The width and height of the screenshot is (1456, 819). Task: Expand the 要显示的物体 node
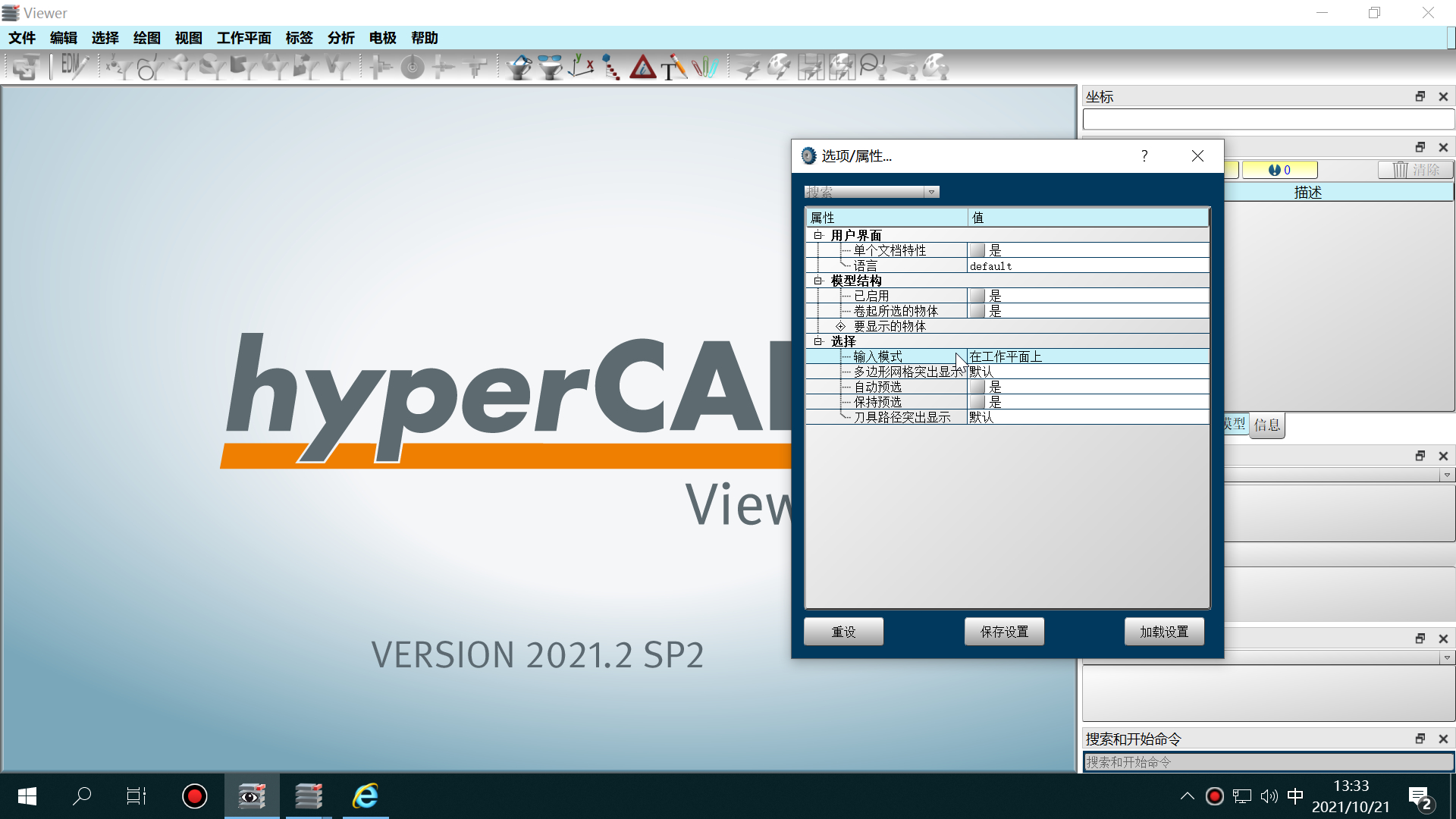pyautogui.click(x=840, y=326)
